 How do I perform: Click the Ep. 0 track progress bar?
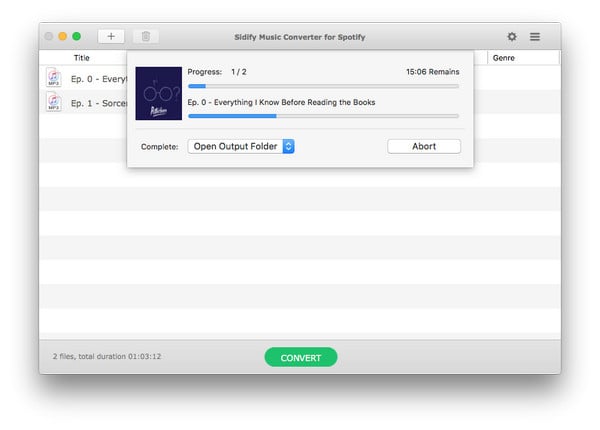click(x=323, y=116)
